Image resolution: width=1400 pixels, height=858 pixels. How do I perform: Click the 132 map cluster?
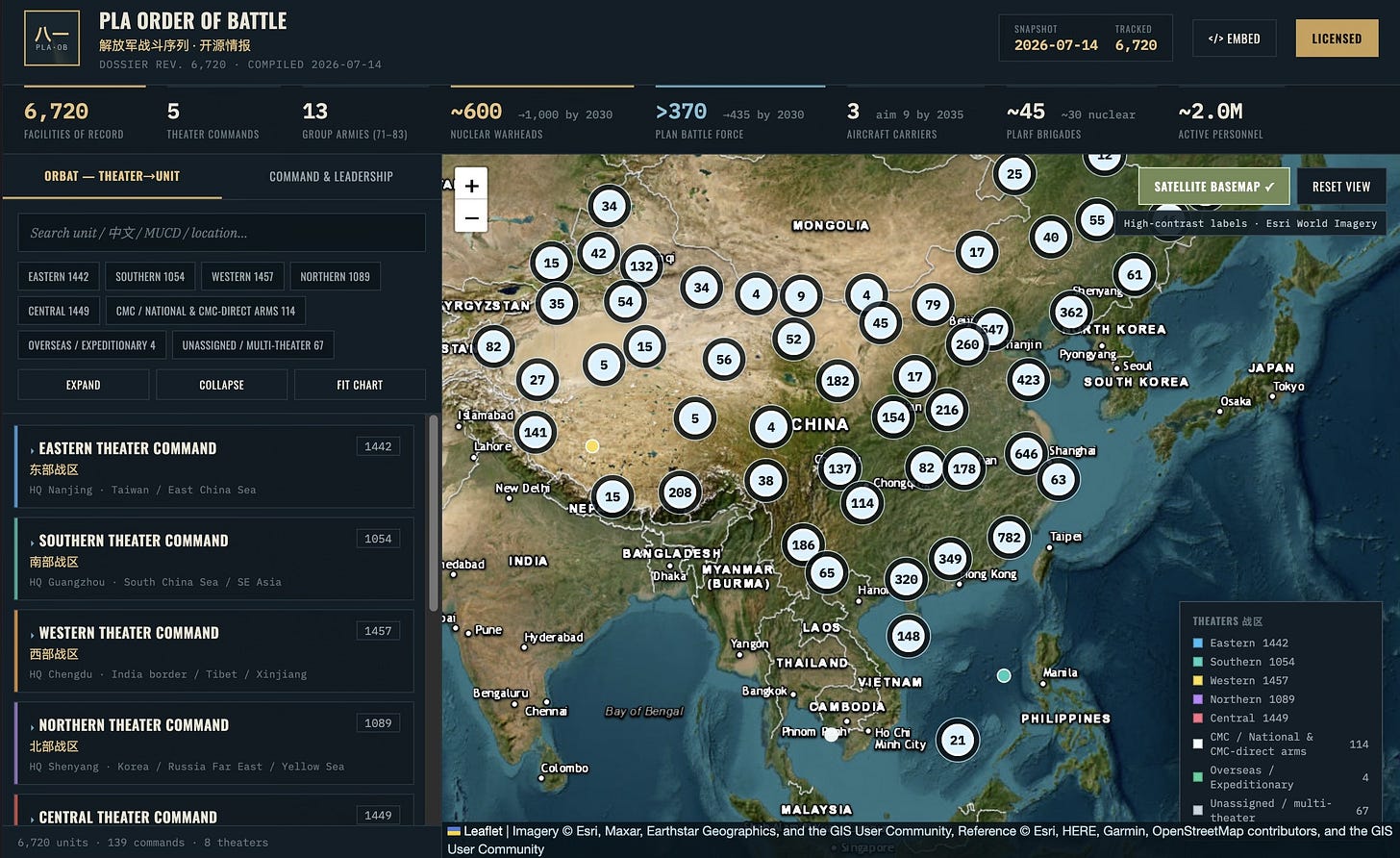coord(641,266)
